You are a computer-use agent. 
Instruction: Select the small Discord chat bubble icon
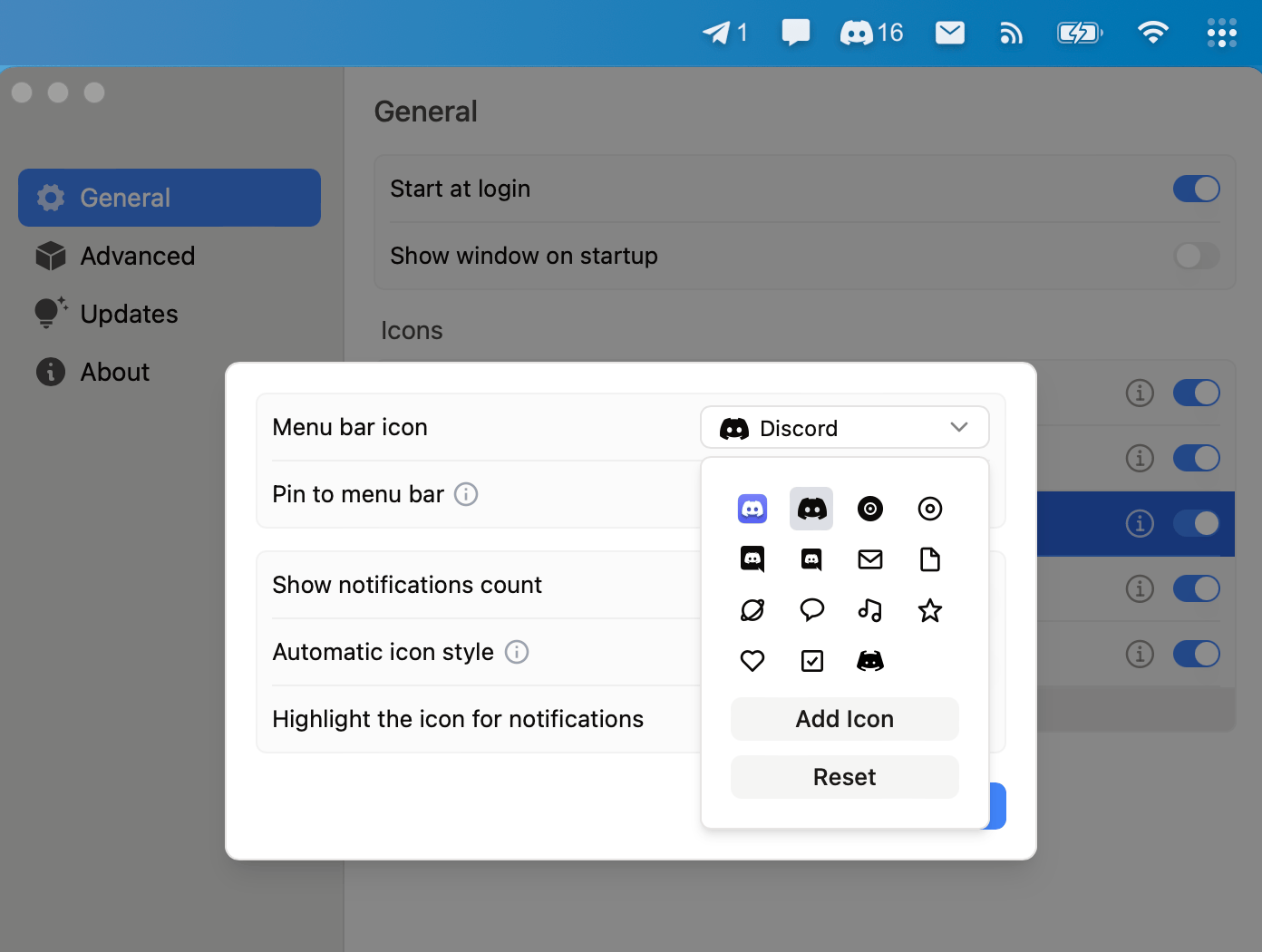[811, 559]
